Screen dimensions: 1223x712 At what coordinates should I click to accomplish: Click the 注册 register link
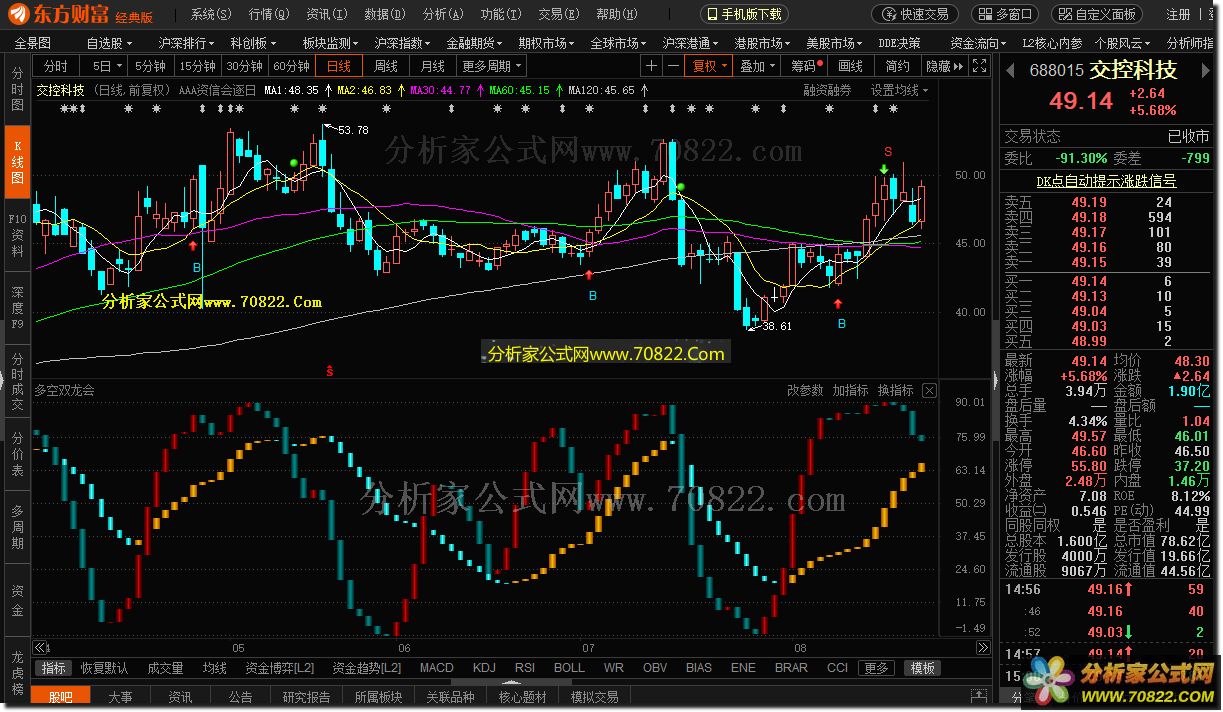pyautogui.click(x=1178, y=14)
